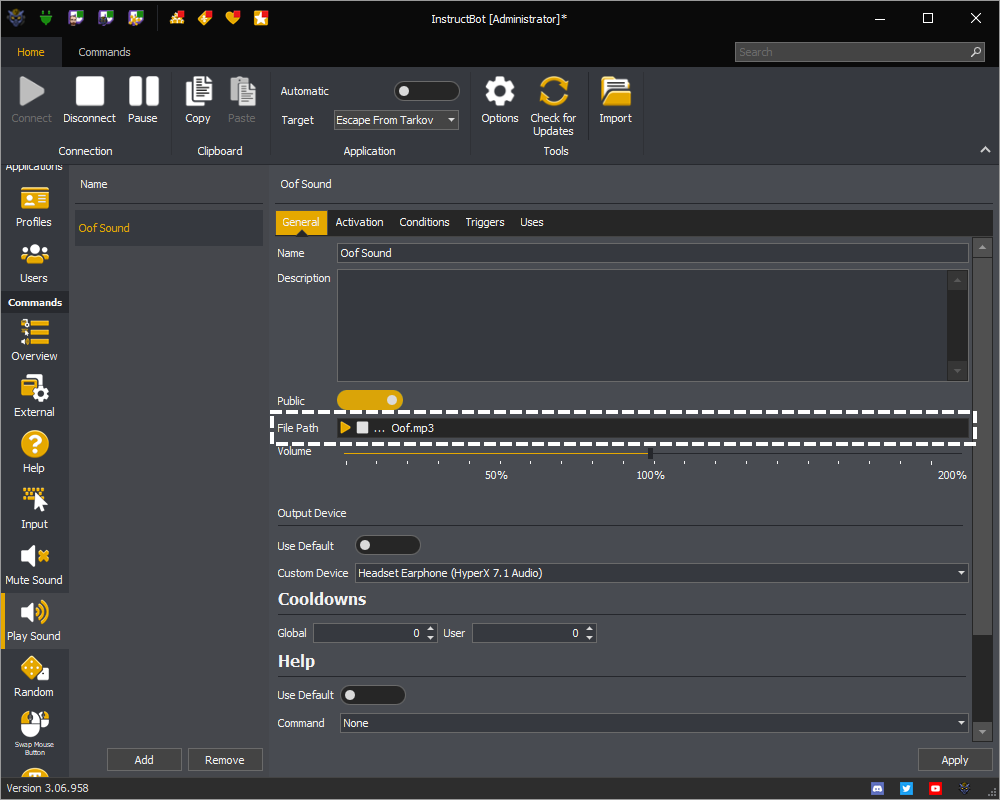Decrease the User cooldown value
Viewport: 1000px width, 800px height.
click(590, 637)
